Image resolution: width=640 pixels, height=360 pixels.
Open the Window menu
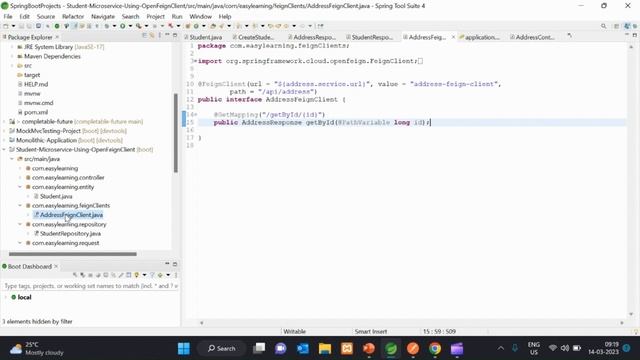coord(200,16)
